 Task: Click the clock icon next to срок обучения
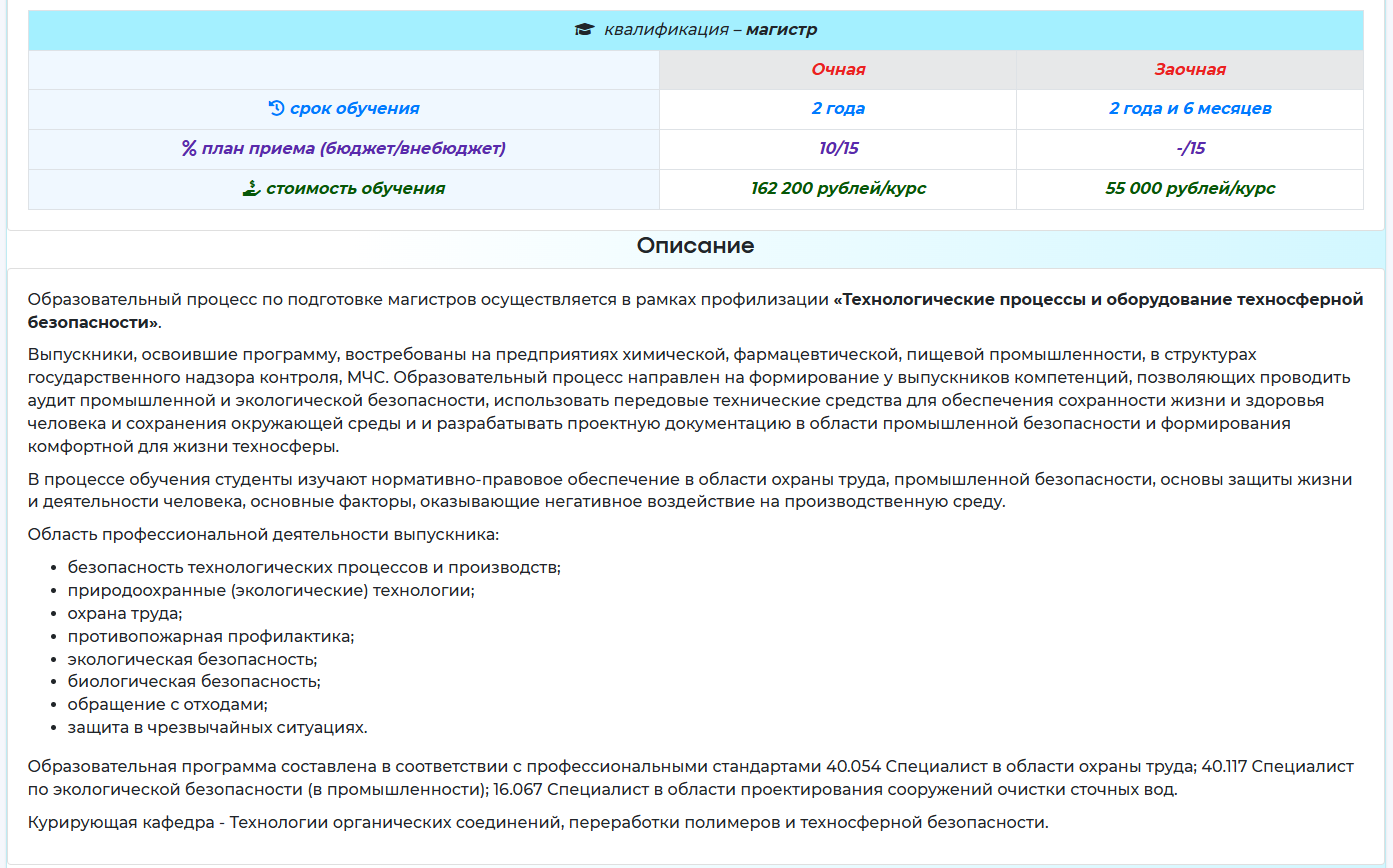click(x=277, y=109)
